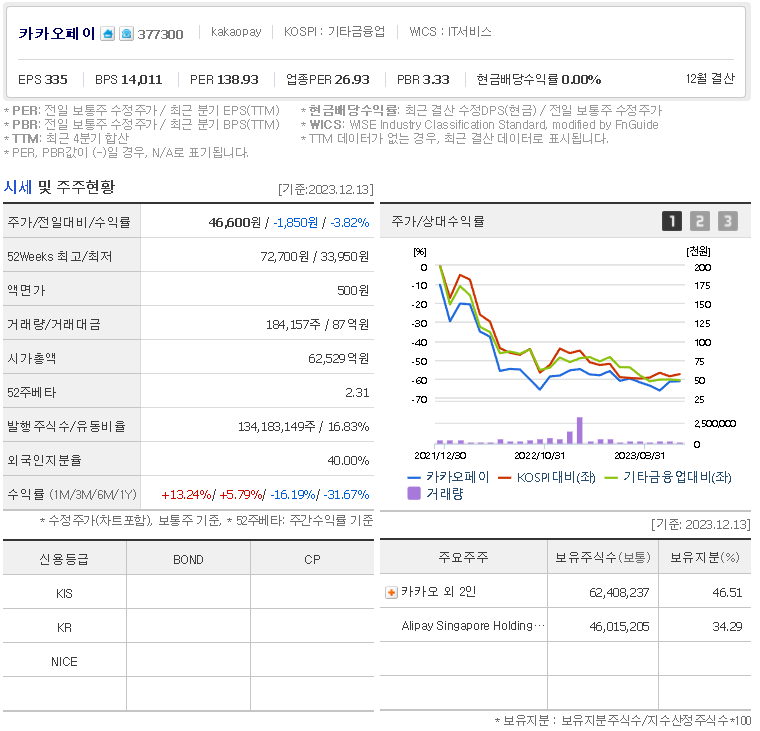Select the 주가/전일대비/수익률 row label
Viewport: 760px width, 731px height.
(x=69, y=222)
